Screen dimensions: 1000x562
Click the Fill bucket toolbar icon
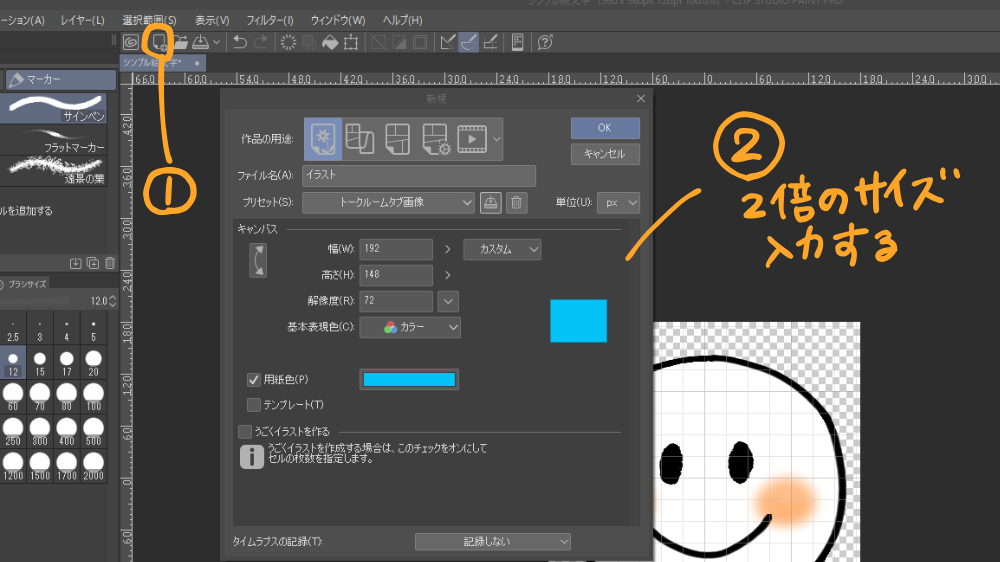pos(330,42)
